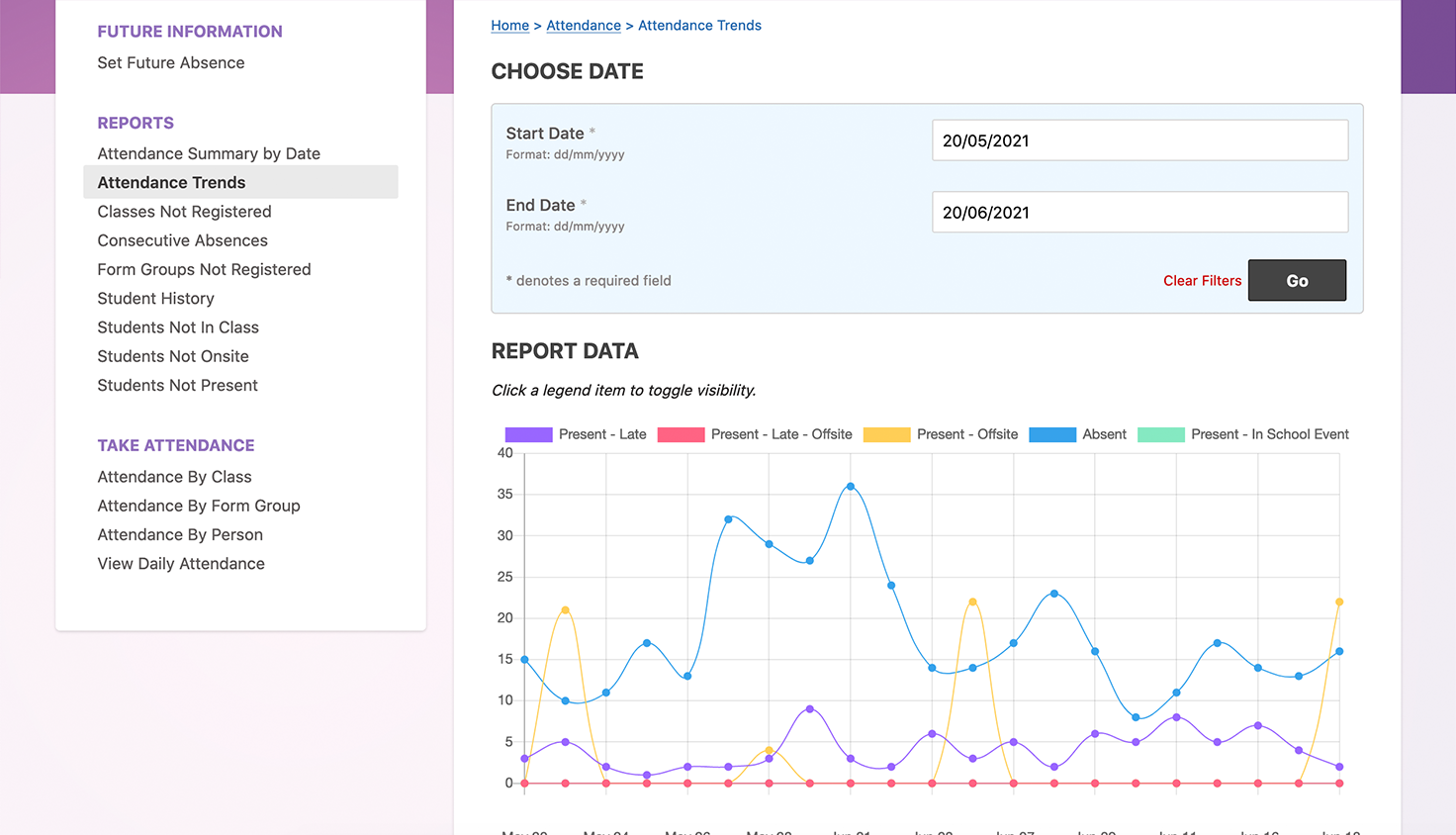This screenshot has width=1456, height=835.
Task: Open Attendance Summary by Date report
Action: point(209,153)
